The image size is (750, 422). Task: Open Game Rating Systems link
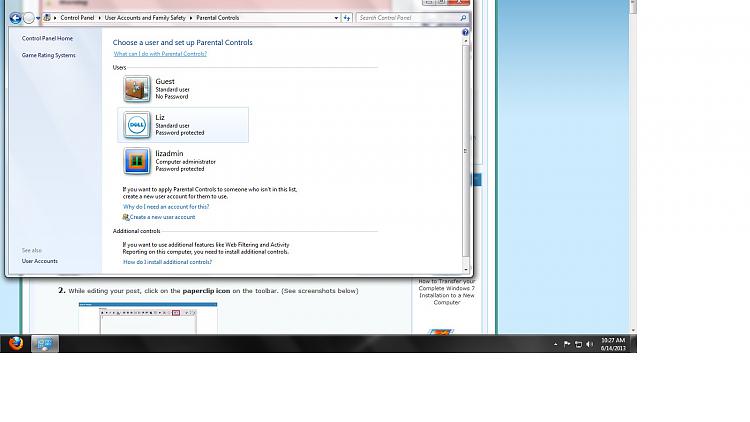(48, 56)
